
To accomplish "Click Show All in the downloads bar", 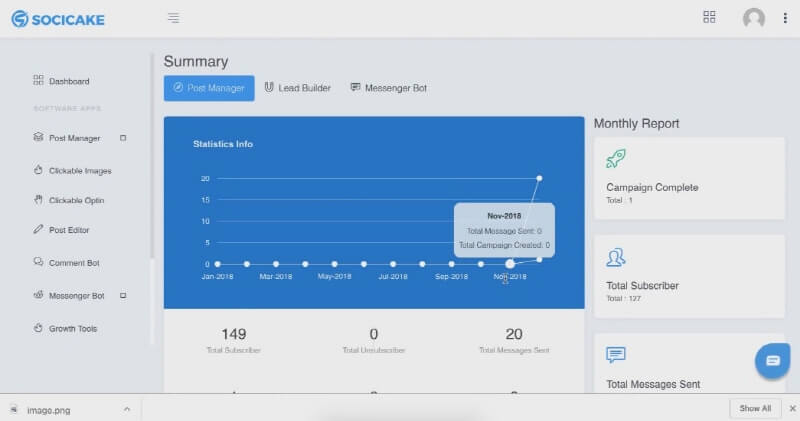I will (755, 408).
